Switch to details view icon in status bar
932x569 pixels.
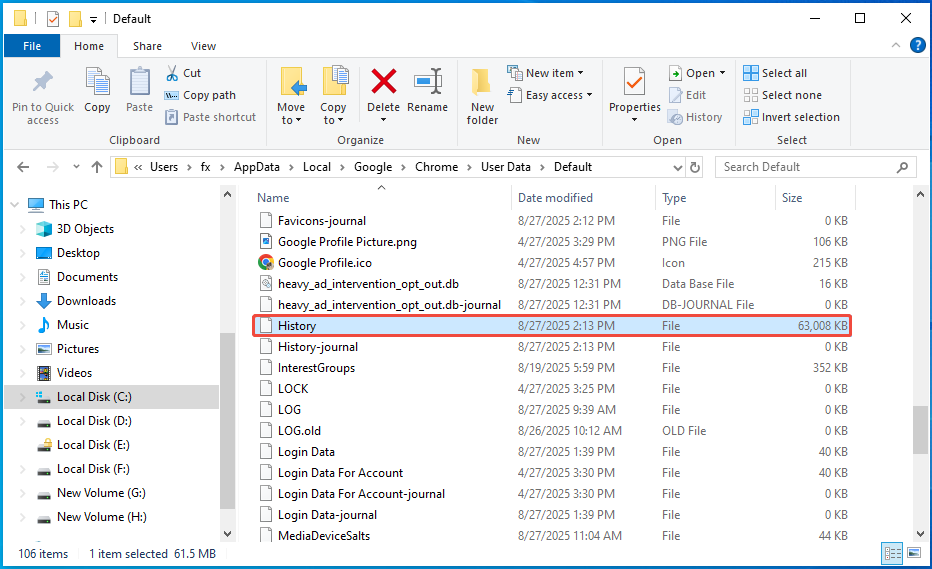tap(893, 554)
